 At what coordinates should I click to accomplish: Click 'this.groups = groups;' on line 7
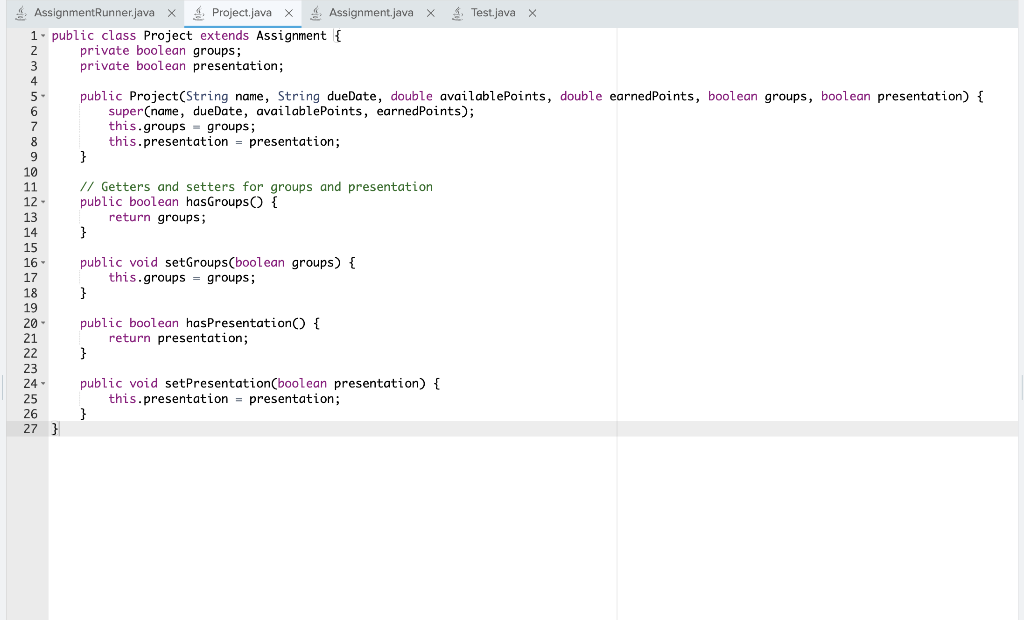[x=182, y=127]
